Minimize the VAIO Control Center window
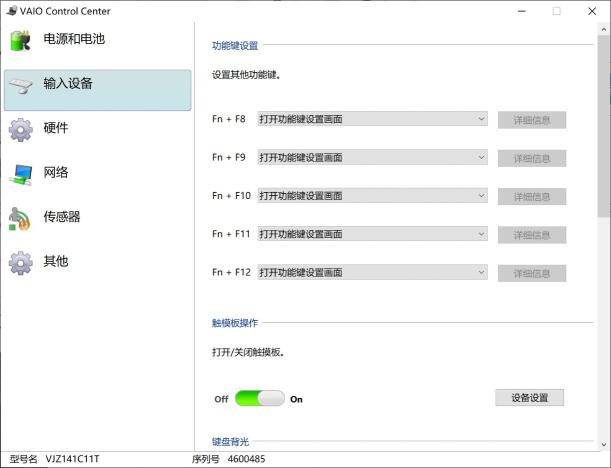 coord(522,11)
